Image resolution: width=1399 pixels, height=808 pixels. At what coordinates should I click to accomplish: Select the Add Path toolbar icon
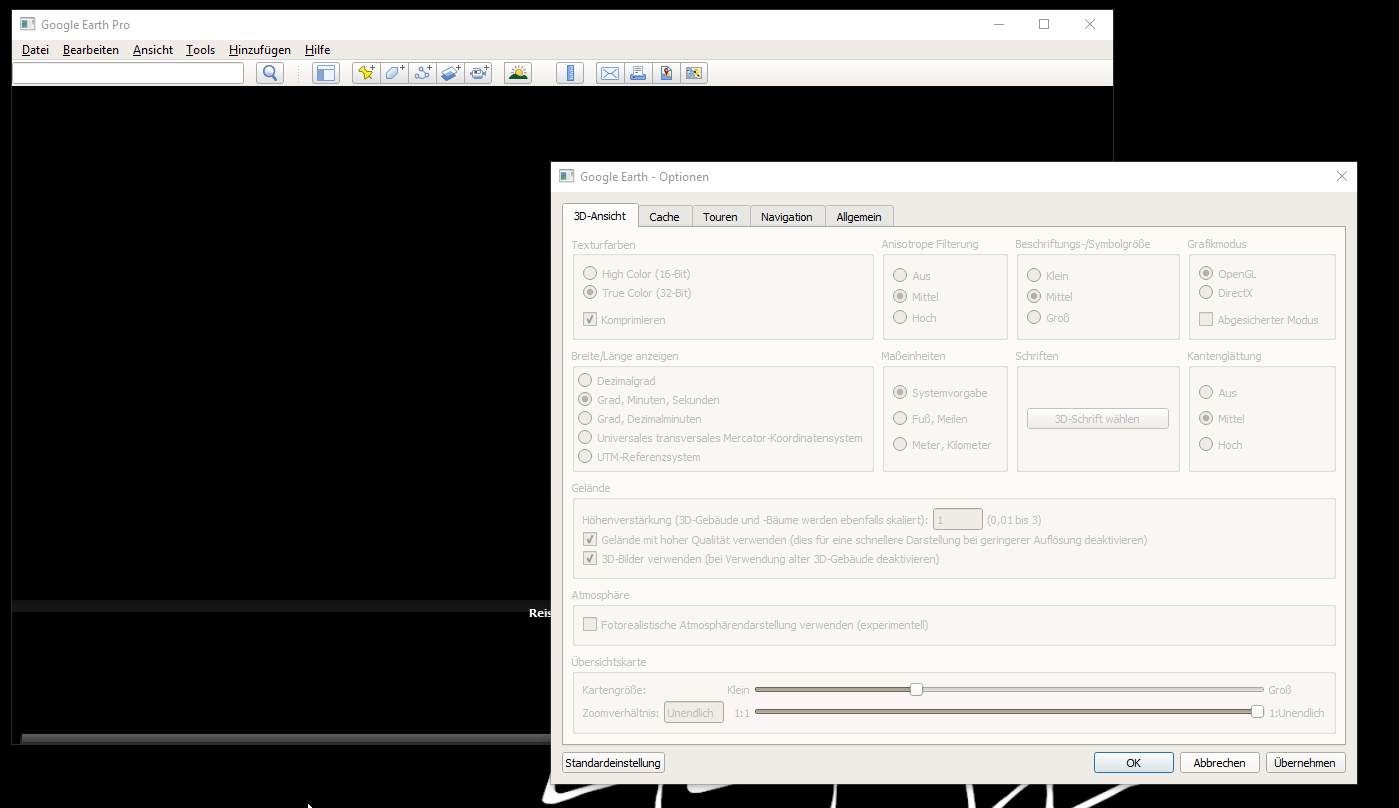(423, 73)
